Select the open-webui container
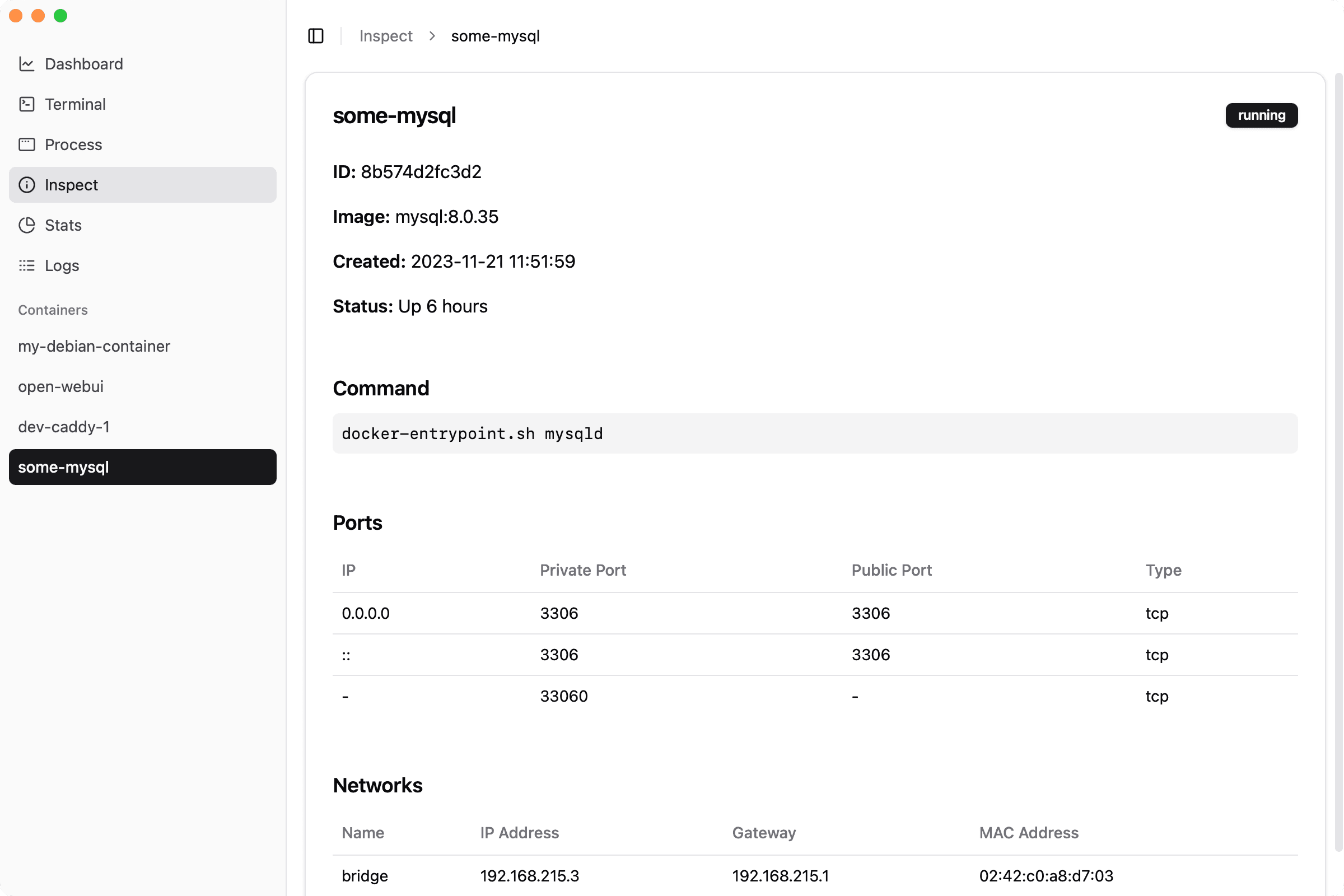 pos(143,386)
